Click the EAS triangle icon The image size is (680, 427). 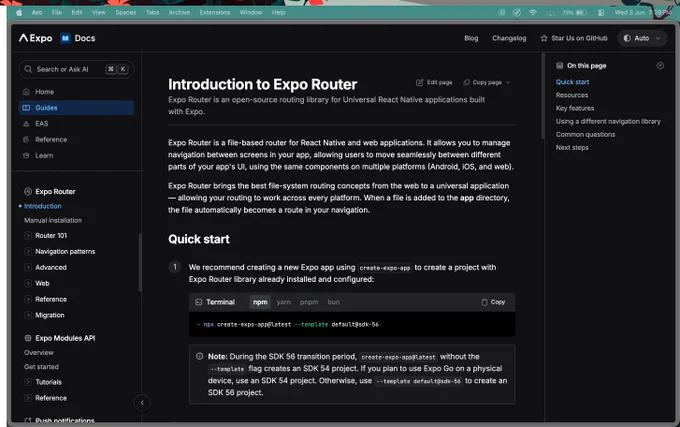pos(26,124)
